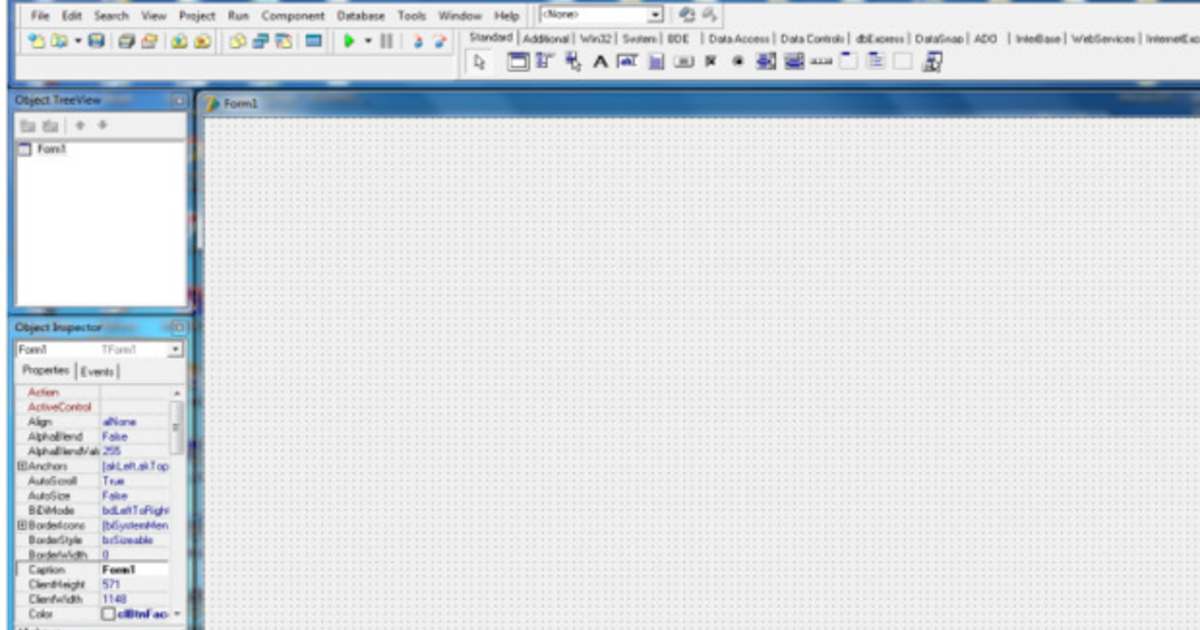Switch to the Additional palette tab
The image size is (1200, 630).
coord(546,38)
